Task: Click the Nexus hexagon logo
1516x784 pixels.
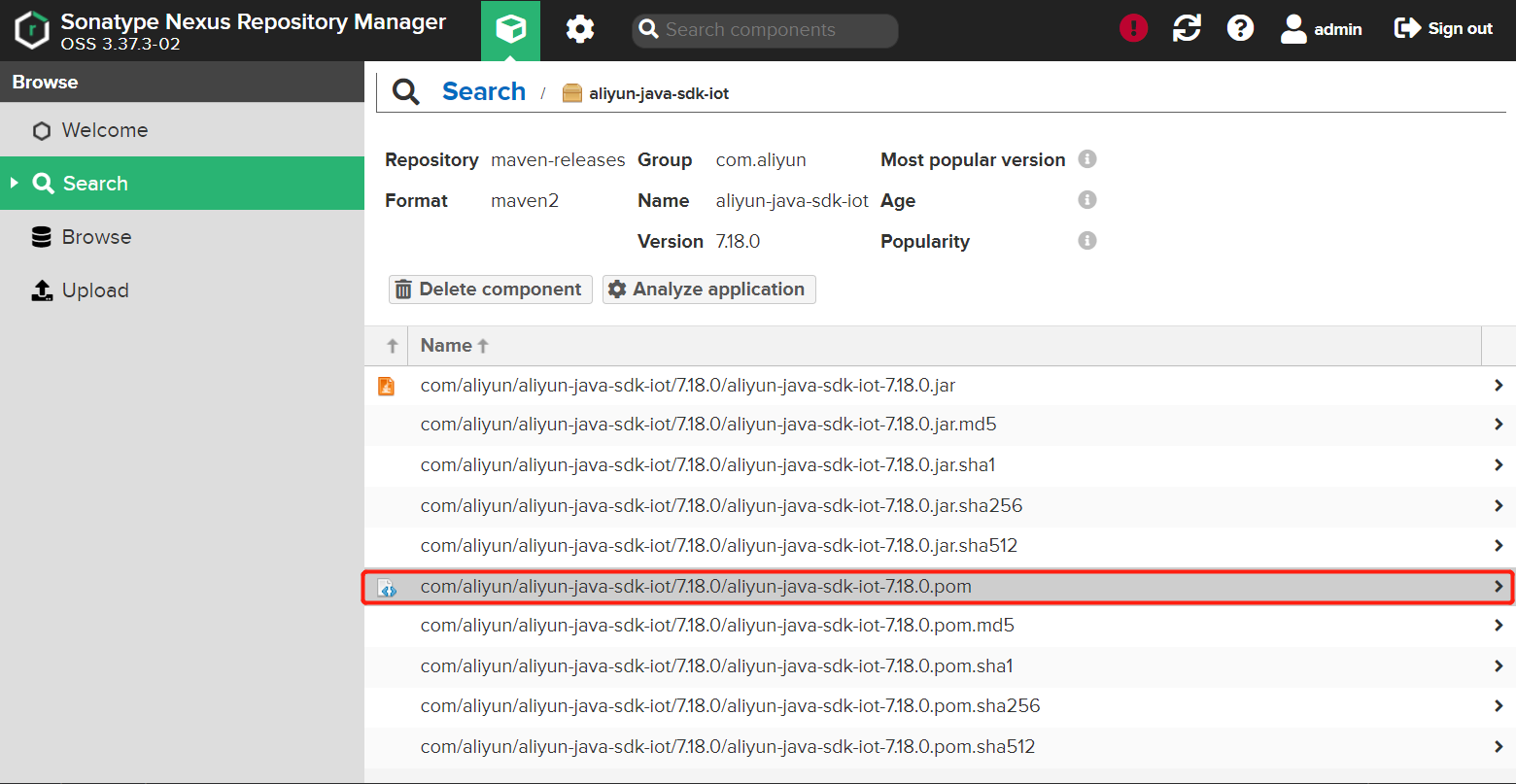Action: pos(32,30)
